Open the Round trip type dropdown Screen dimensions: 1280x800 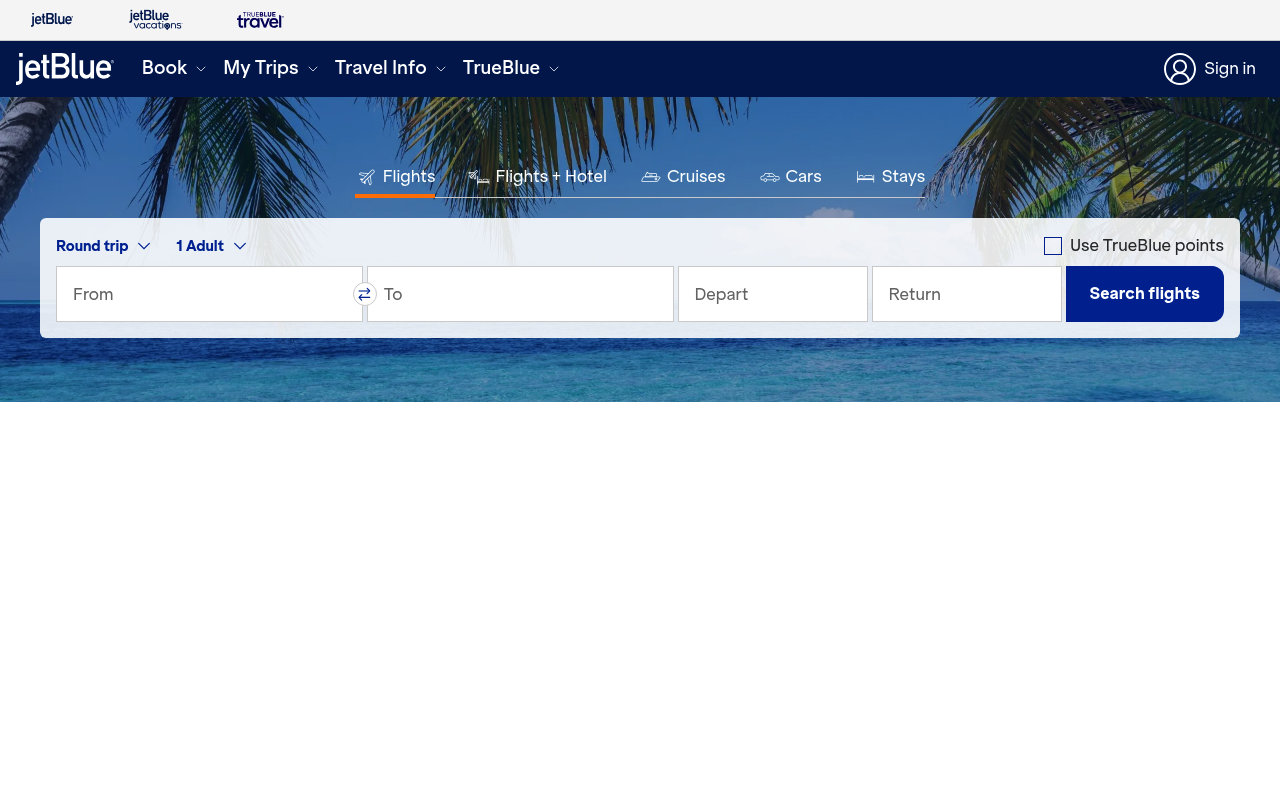pyautogui.click(x=103, y=246)
